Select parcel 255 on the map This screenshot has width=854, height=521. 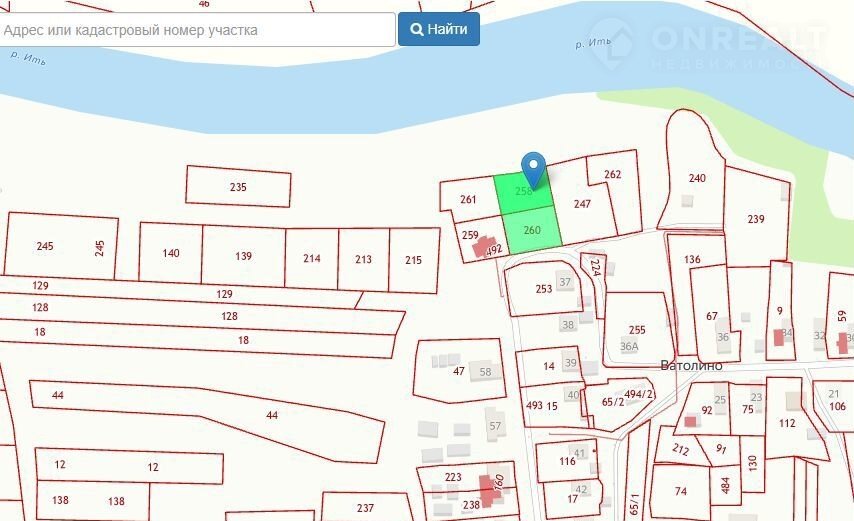click(x=637, y=329)
